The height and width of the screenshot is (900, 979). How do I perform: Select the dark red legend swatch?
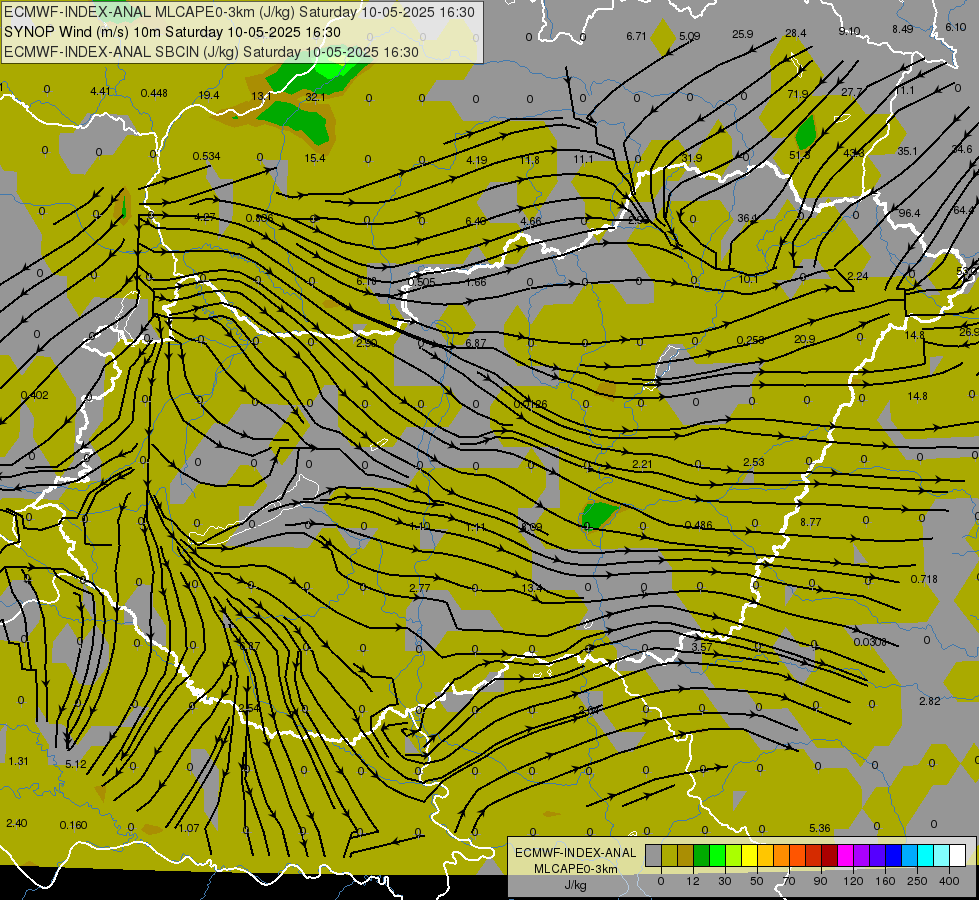830,855
